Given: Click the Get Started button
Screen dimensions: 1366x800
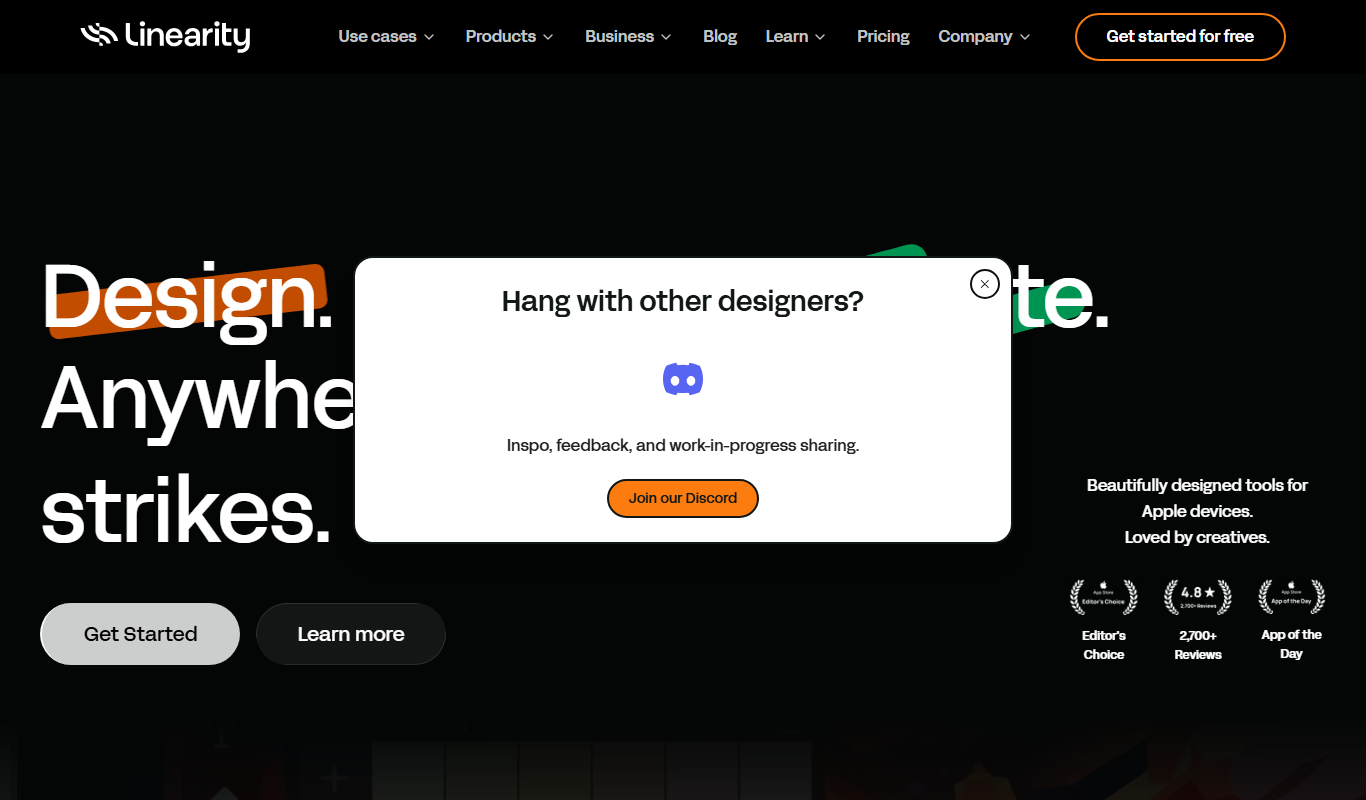Looking at the screenshot, I should pyautogui.click(x=140, y=634).
